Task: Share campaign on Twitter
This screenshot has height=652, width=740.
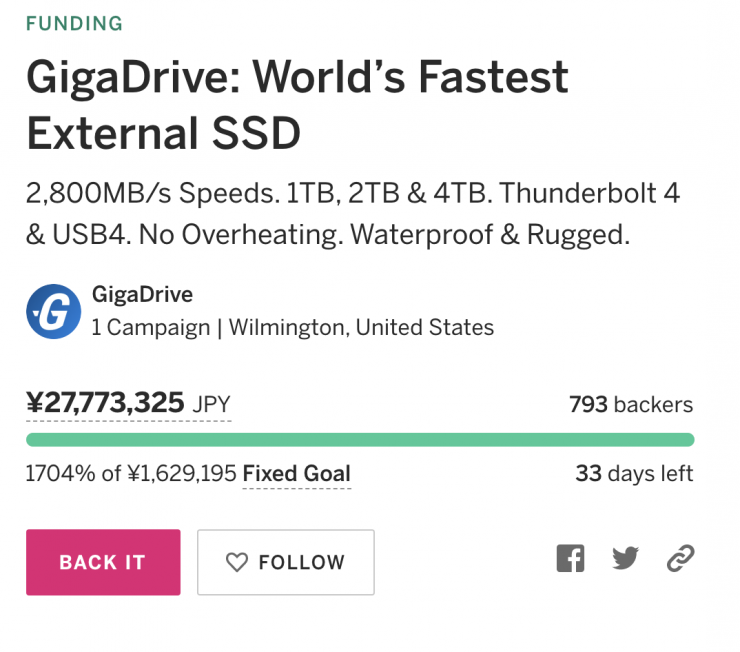Action: [x=625, y=558]
